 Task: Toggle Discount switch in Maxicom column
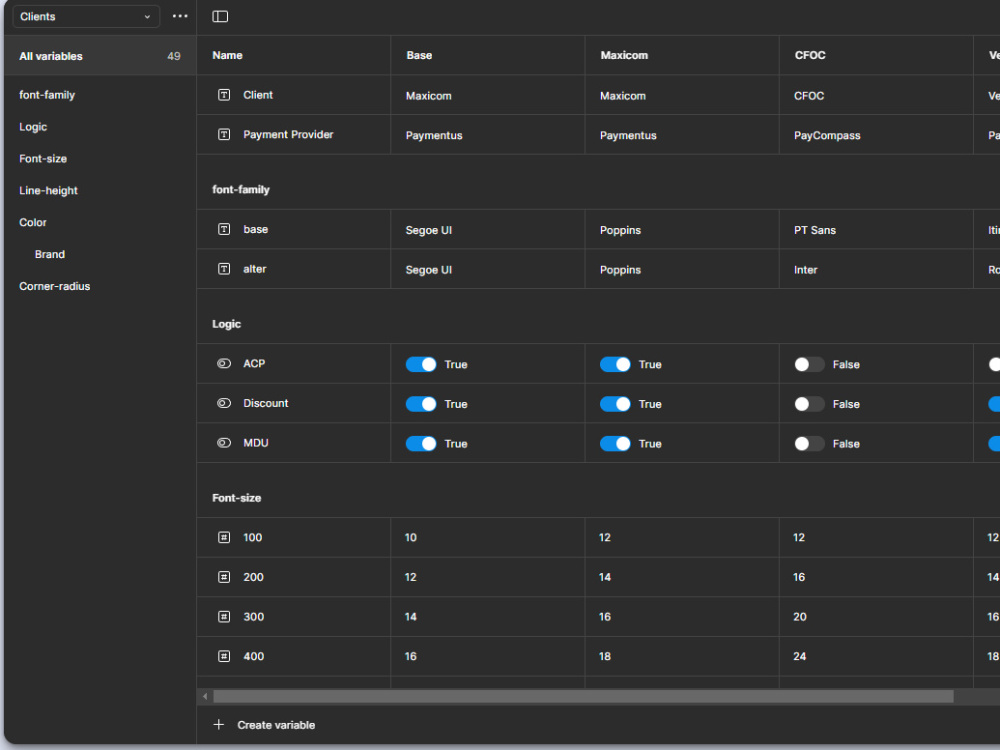[x=615, y=404]
